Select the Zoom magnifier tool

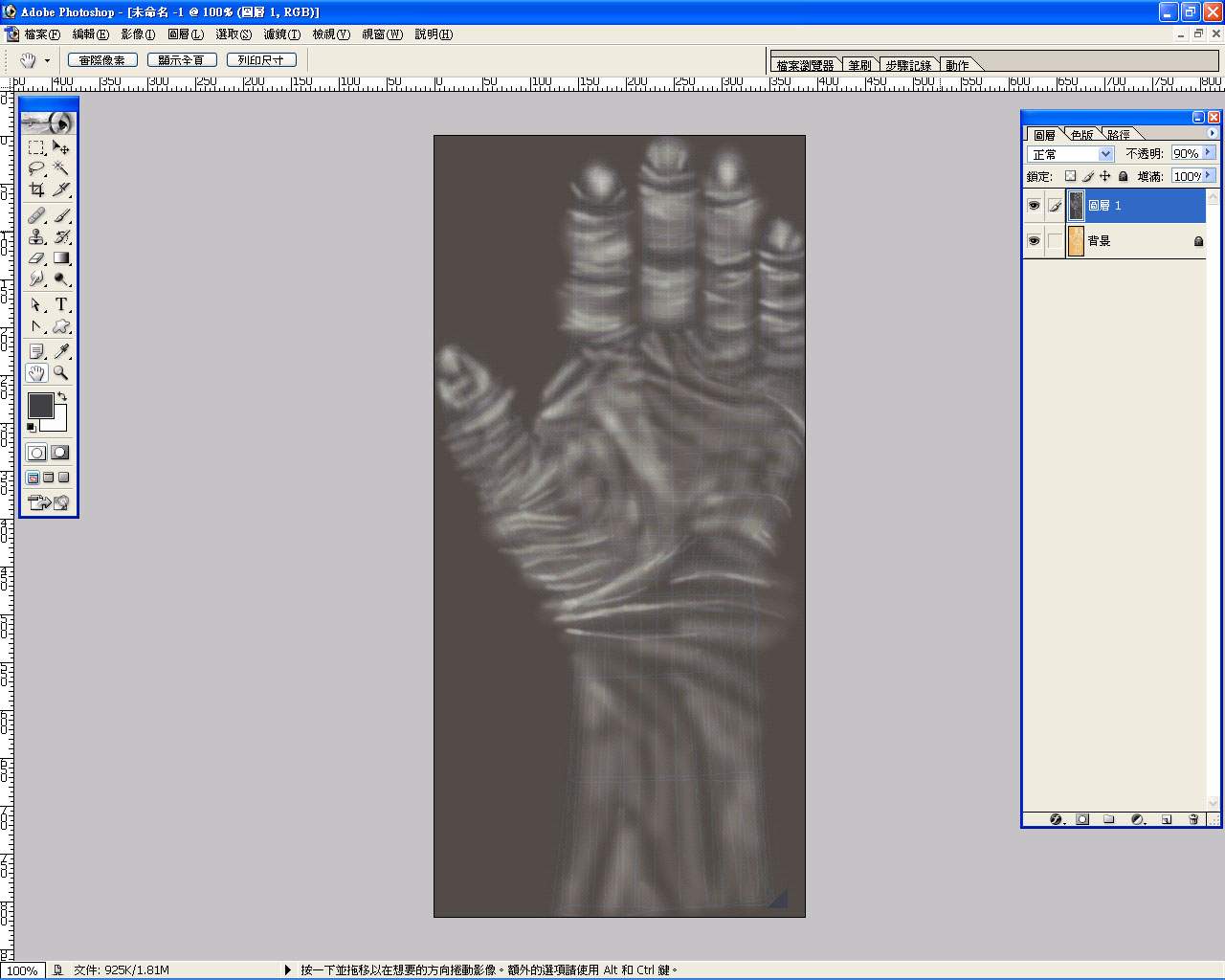tap(61, 373)
